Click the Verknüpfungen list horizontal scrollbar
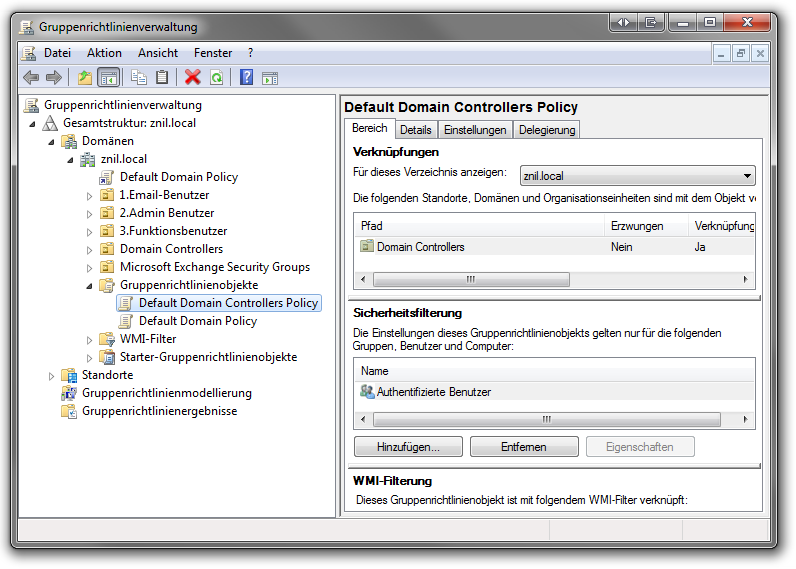The width and height of the screenshot is (796, 569). click(x=470, y=279)
